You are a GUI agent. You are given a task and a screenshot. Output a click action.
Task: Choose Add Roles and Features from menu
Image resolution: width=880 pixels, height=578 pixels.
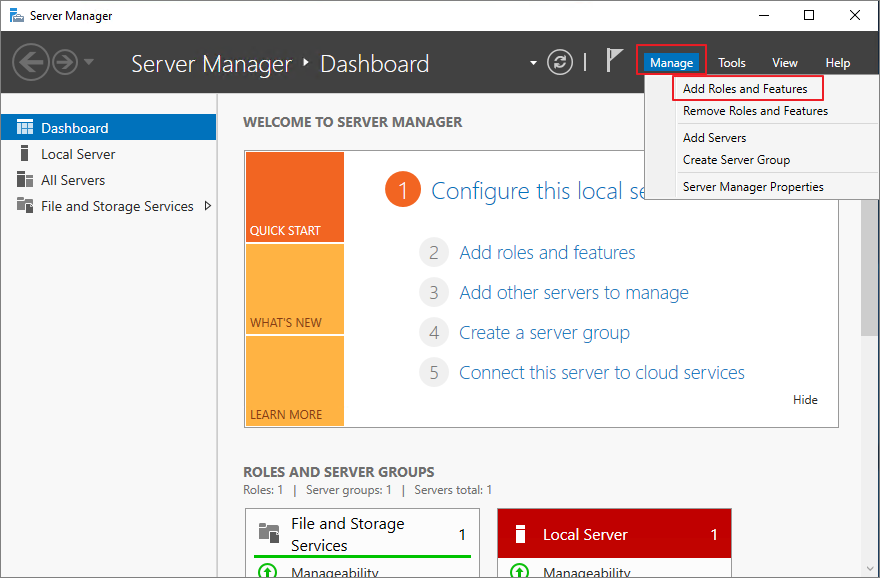pos(745,89)
